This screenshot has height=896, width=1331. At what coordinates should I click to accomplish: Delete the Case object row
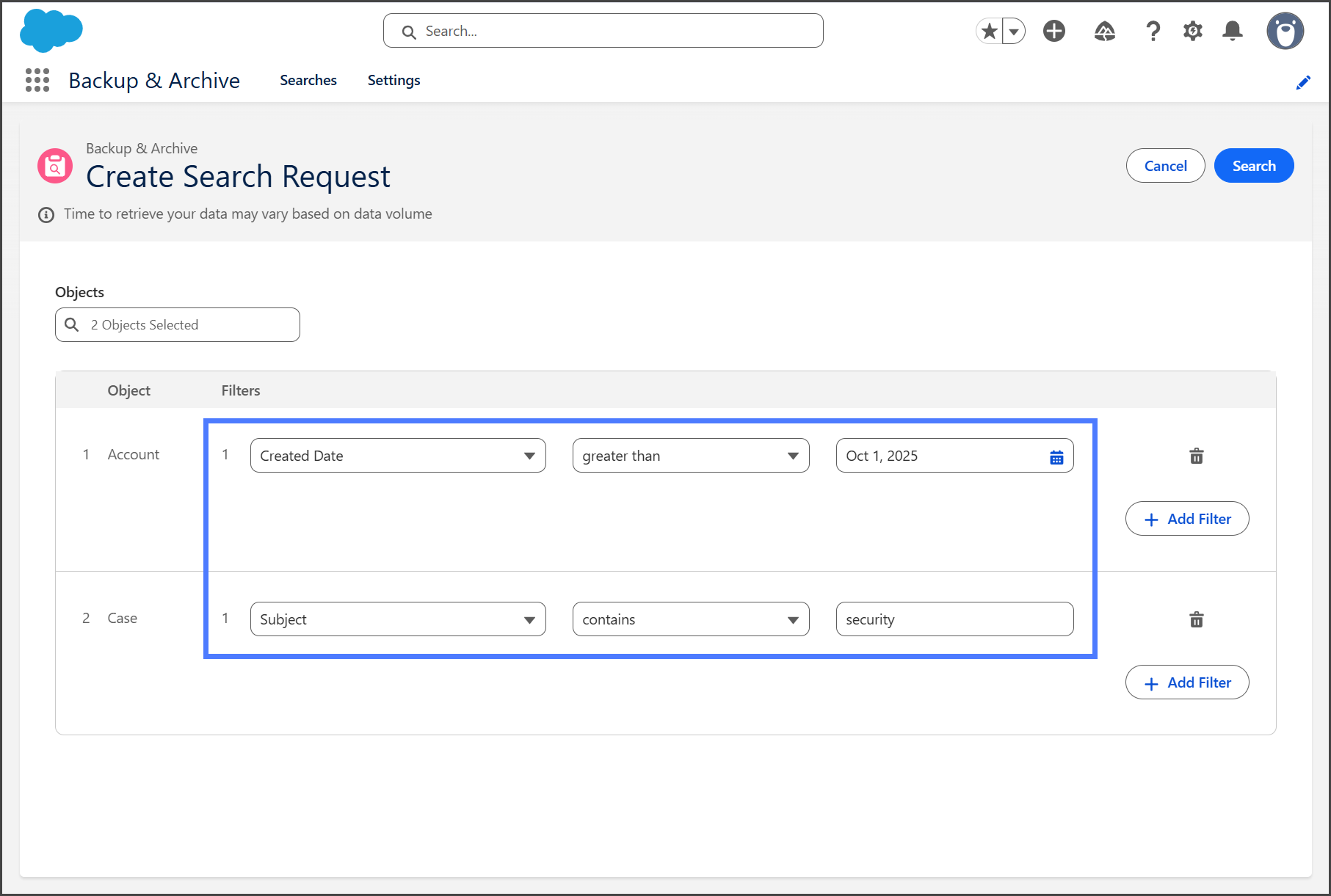pos(1196,619)
